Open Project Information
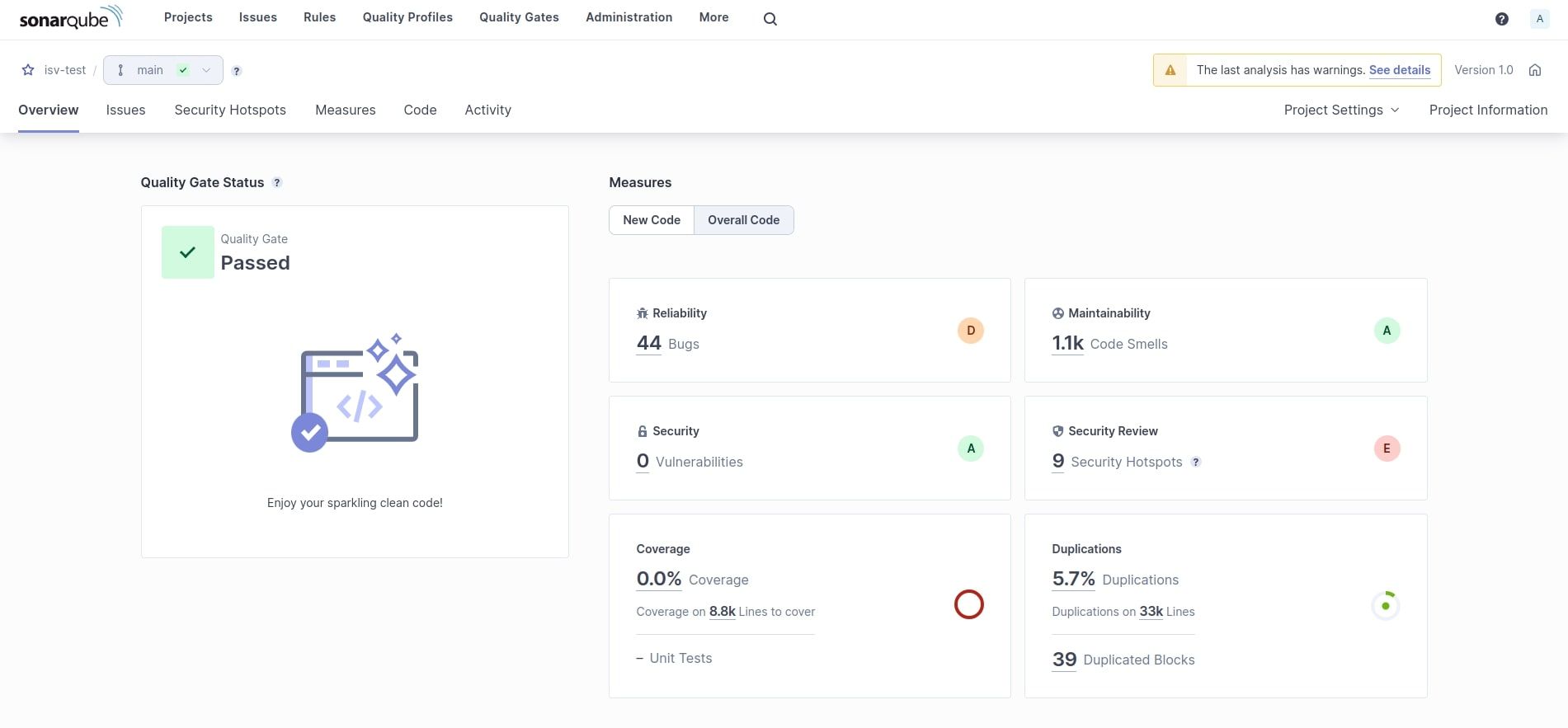The image size is (1568, 728). click(1488, 110)
